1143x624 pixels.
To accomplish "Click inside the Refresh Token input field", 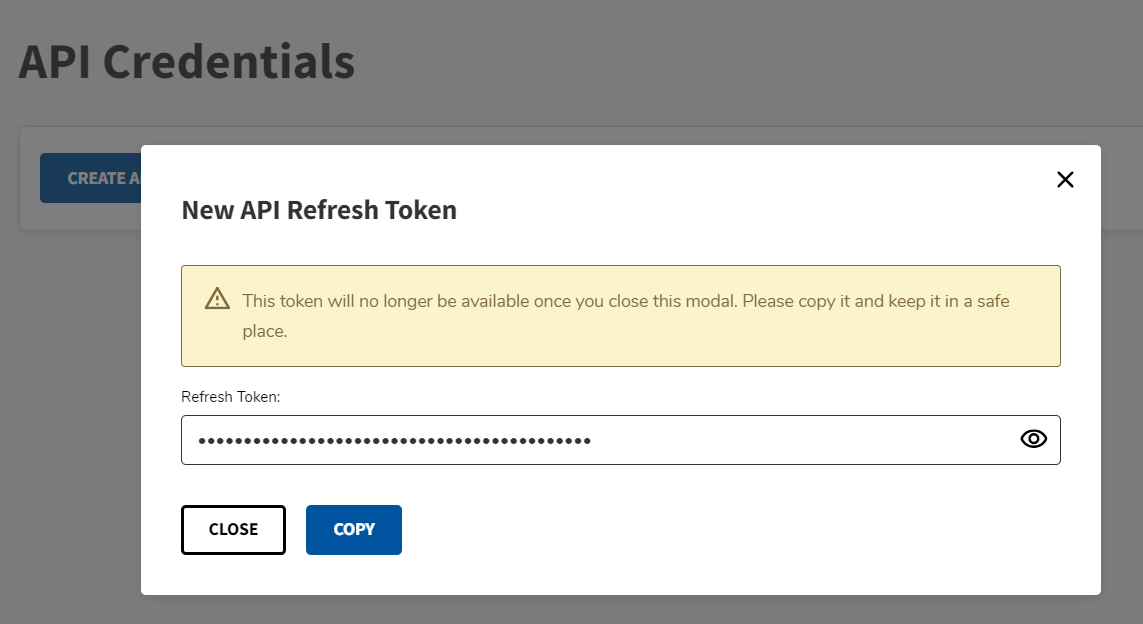I will (x=800, y=440).
